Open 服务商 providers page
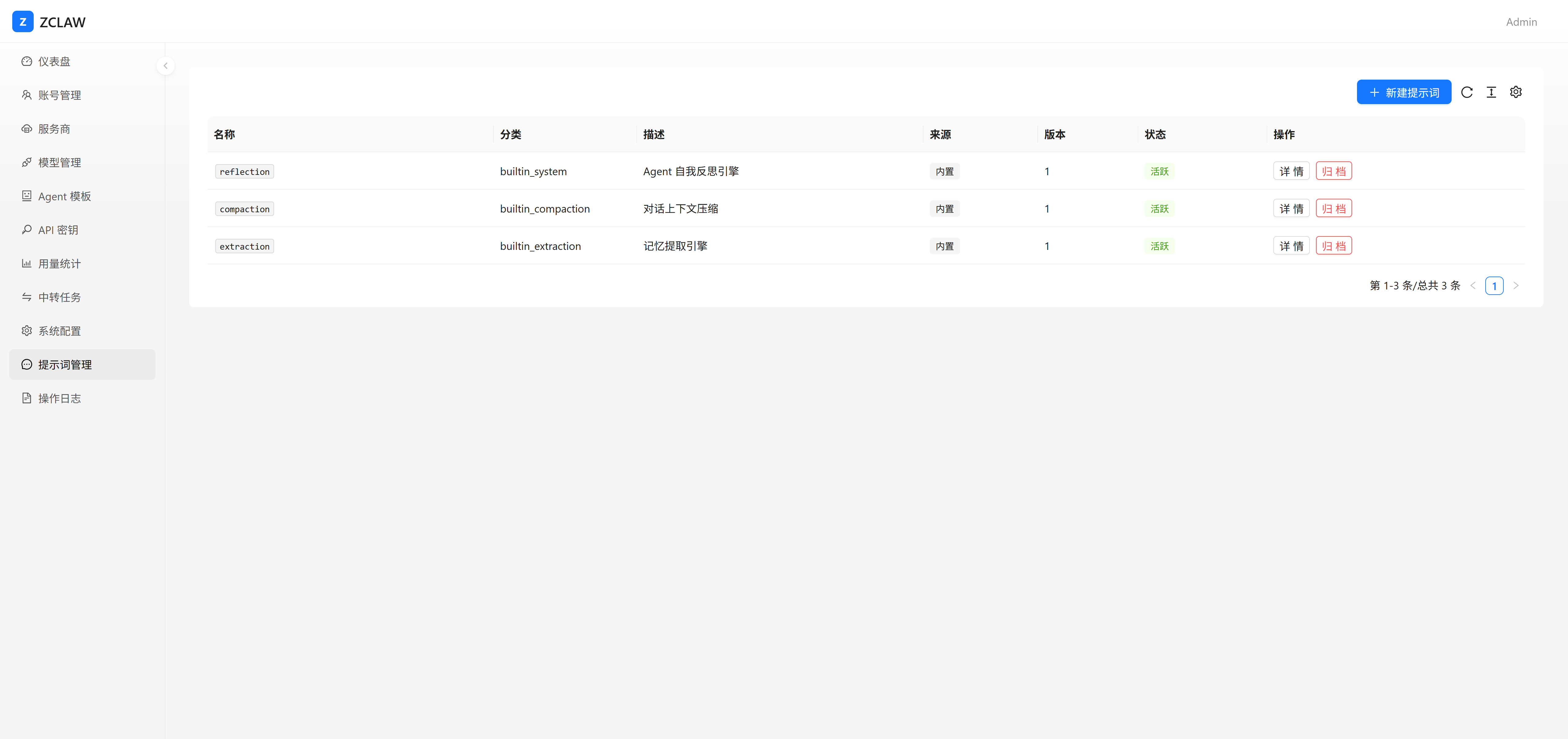The image size is (1568, 739). coord(54,129)
